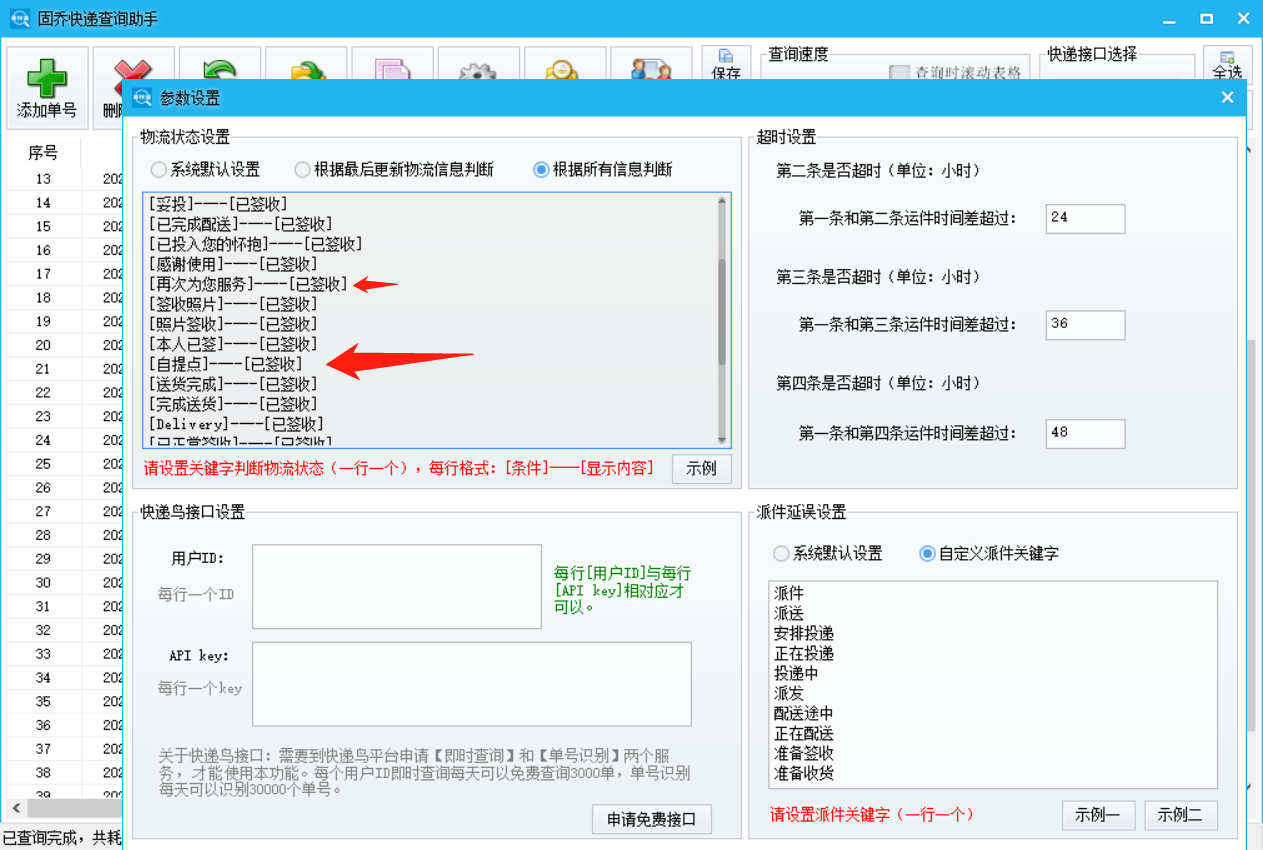Toggle 查询时滚动表格 checkbox in main window
This screenshot has width=1263, height=850.
click(x=899, y=73)
